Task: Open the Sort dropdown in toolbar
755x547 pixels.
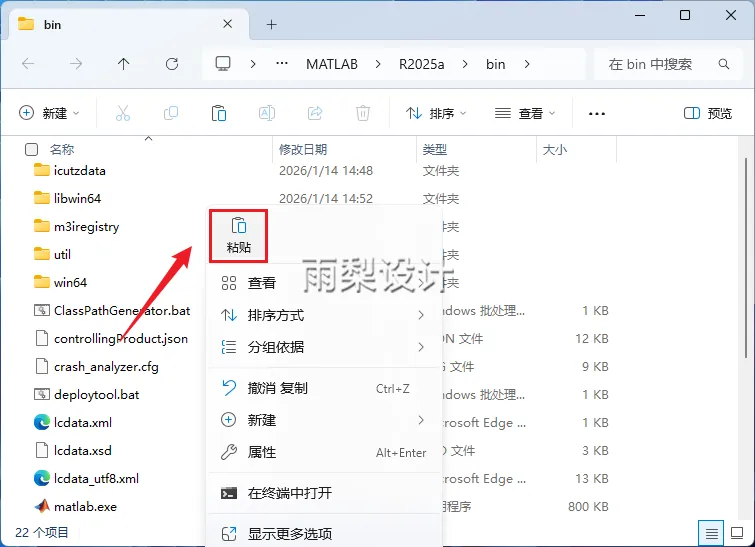Action: coord(436,114)
